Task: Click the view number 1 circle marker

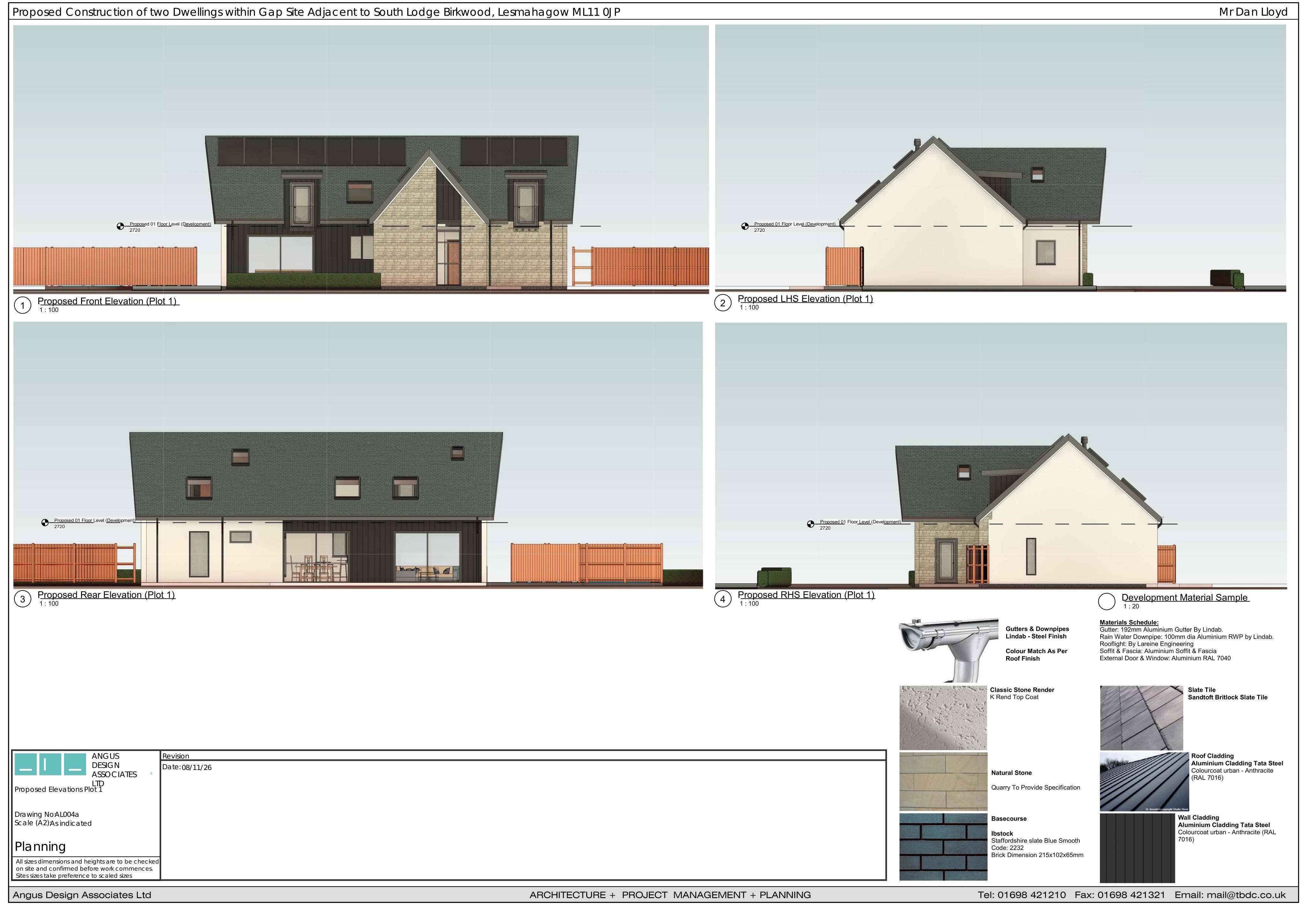Action: coord(22,306)
